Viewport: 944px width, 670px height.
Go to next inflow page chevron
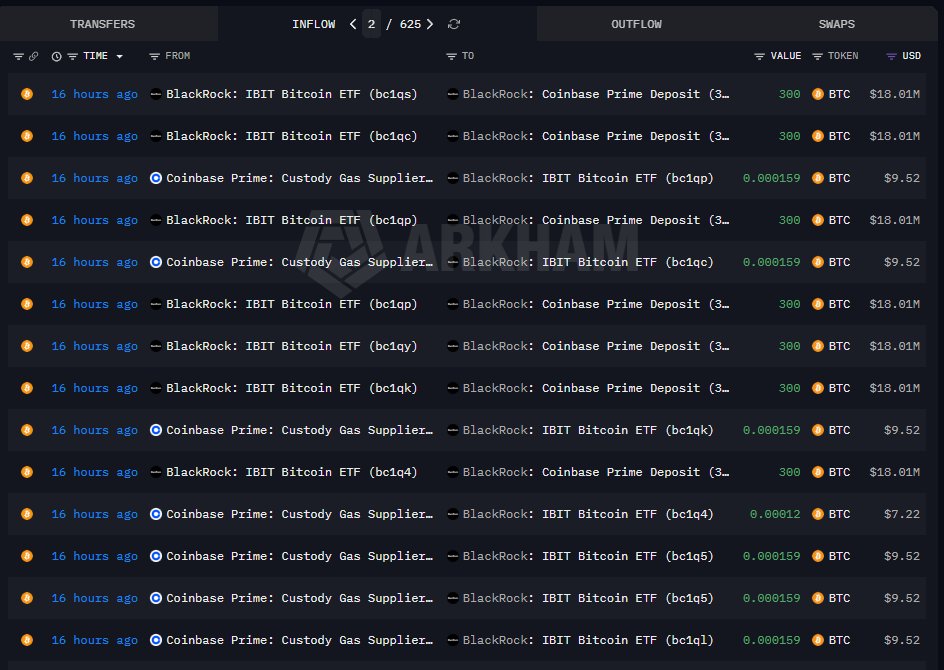(430, 24)
